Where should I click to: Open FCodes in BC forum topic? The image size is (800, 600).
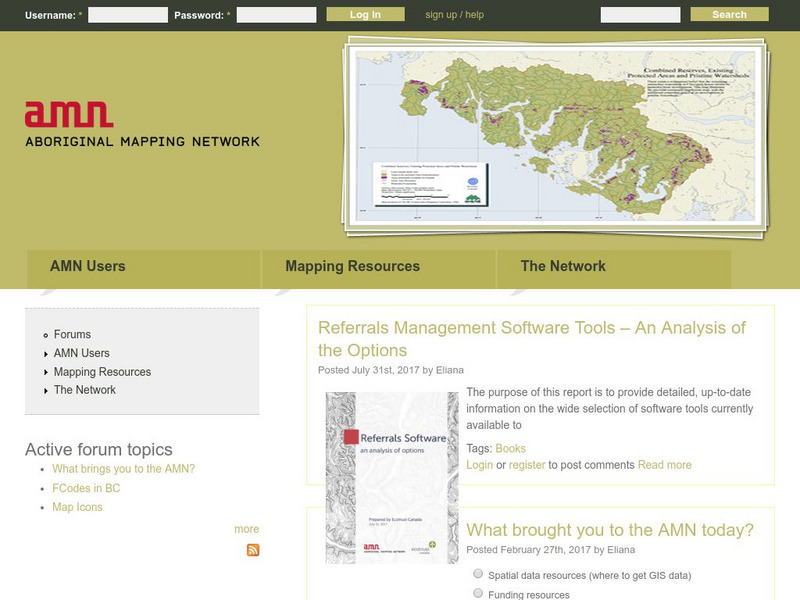86,488
